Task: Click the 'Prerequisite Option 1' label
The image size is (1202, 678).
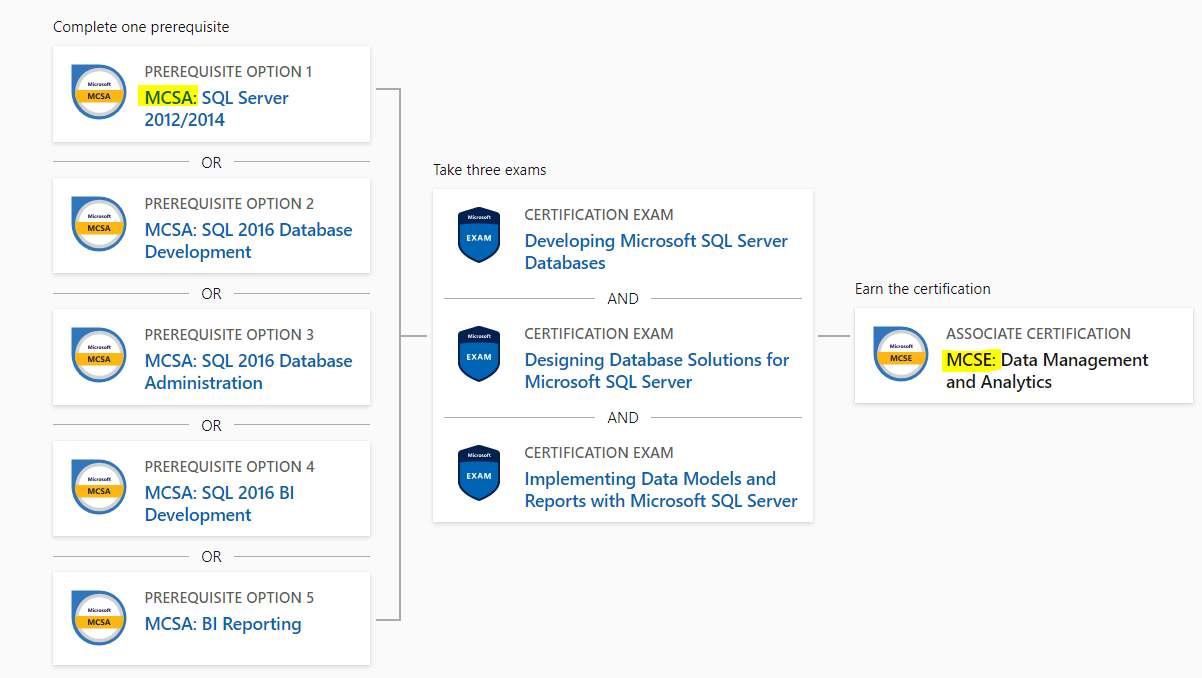Action: (x=229, y=72)
